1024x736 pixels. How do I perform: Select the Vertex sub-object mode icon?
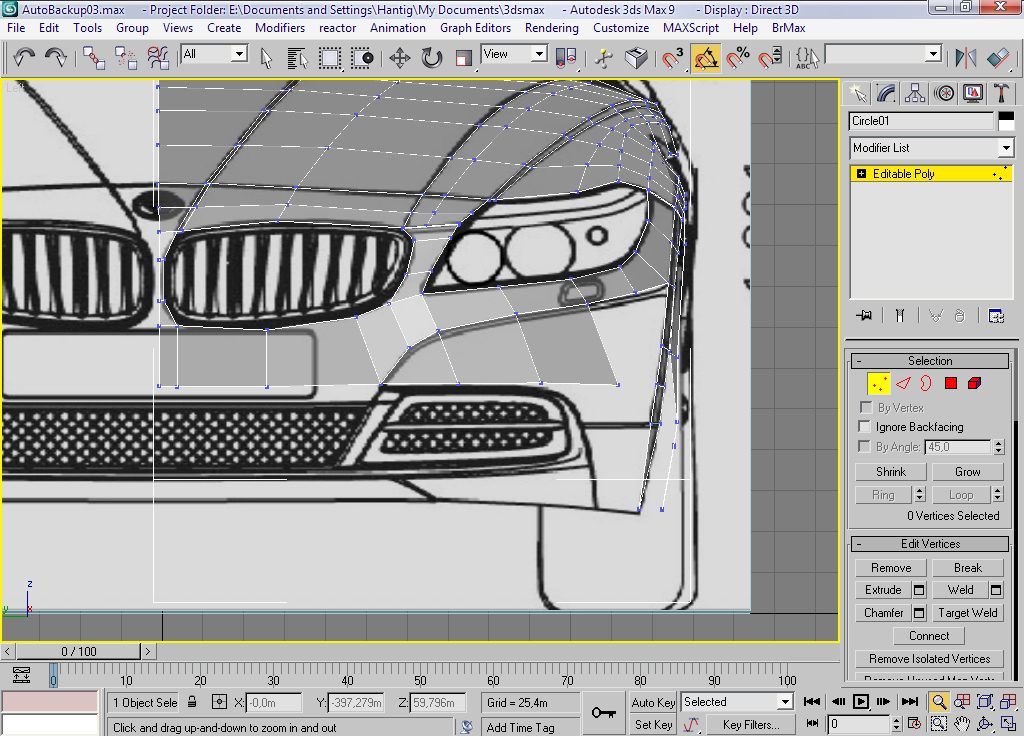[877, 382]
